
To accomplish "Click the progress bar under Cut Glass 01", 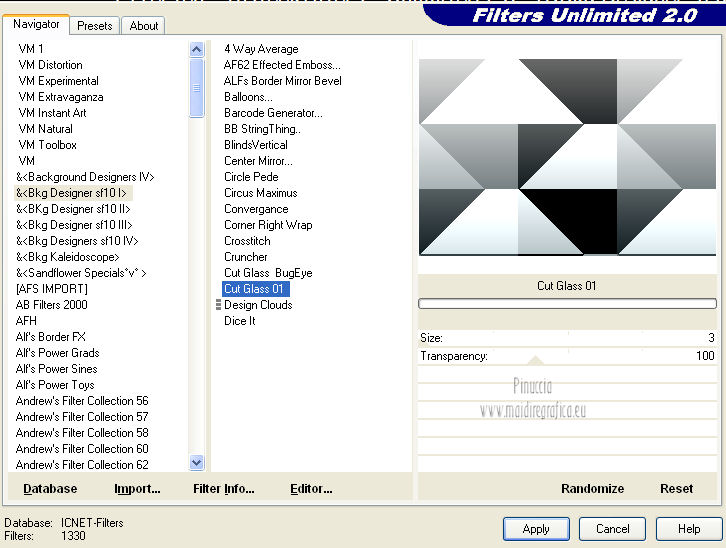I will (567, 304).
